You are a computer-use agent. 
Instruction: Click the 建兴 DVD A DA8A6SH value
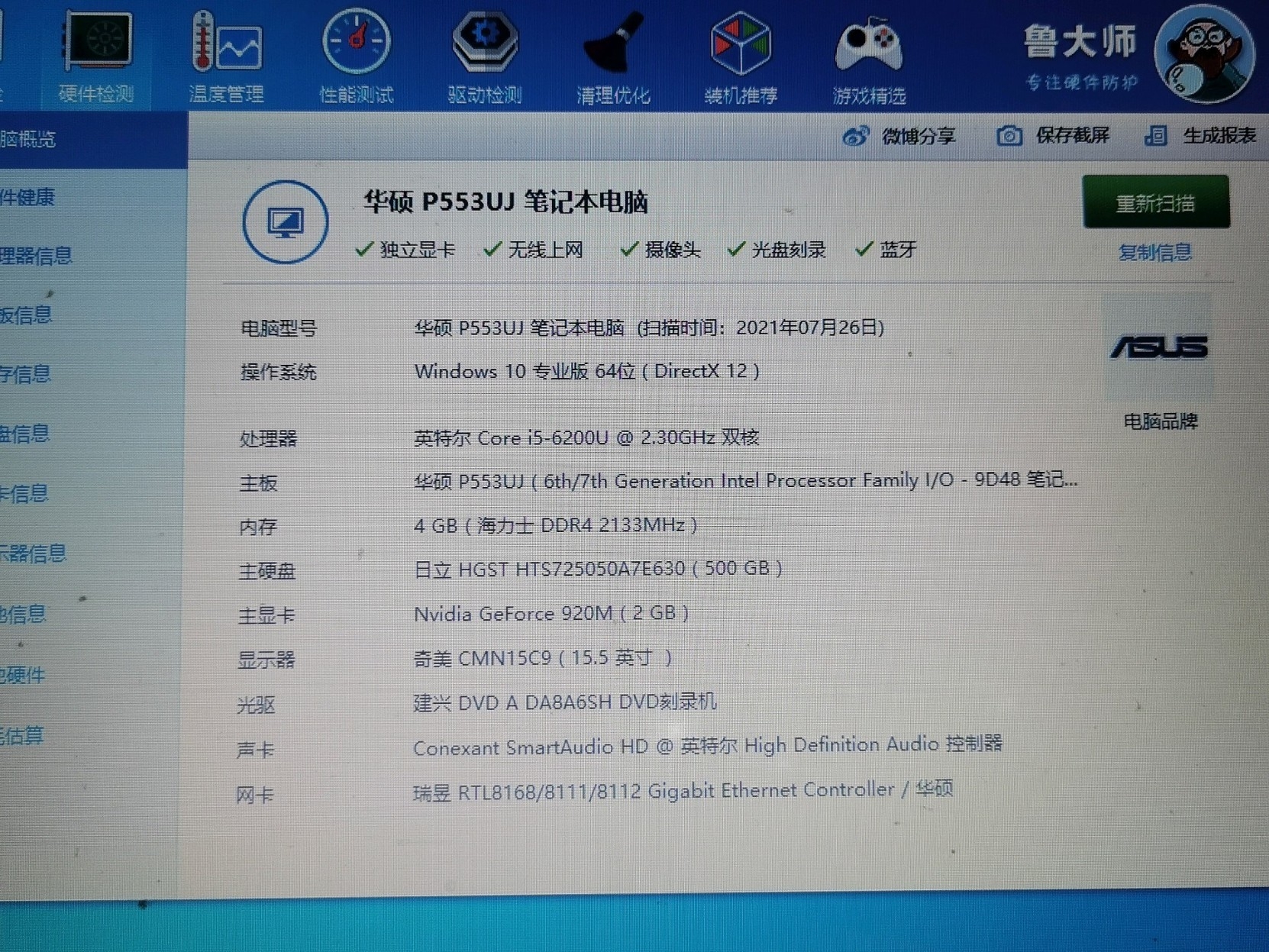pos(565,702)
